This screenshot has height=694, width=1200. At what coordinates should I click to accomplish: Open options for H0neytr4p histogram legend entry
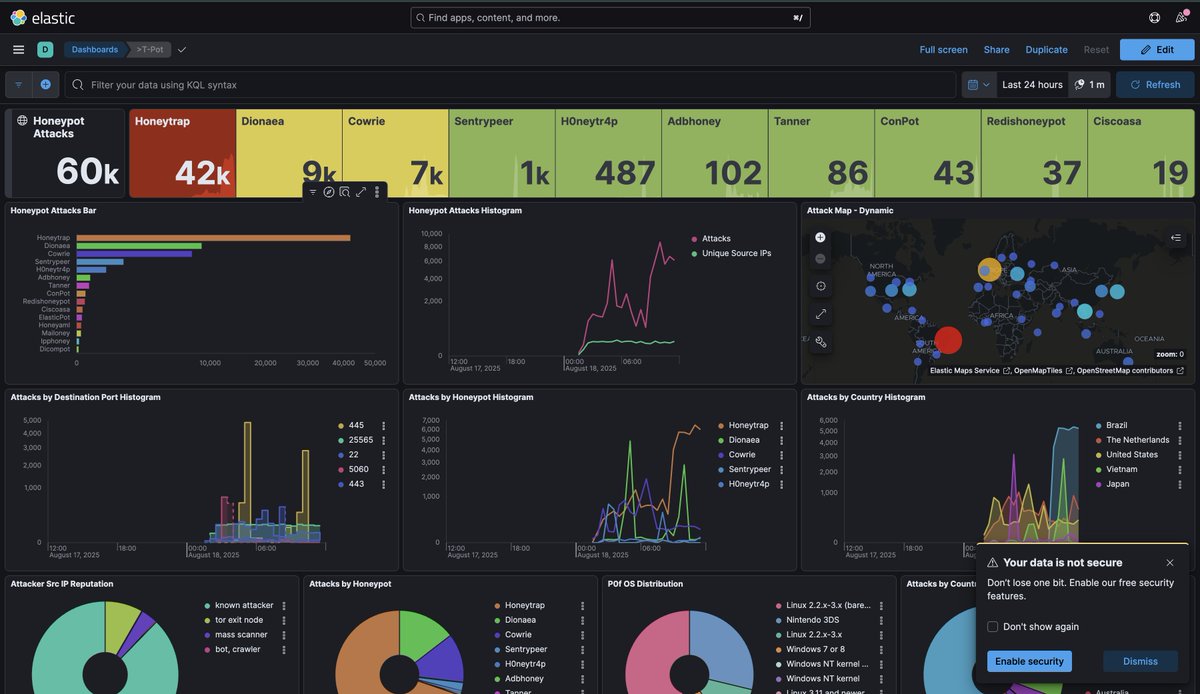click(x=782, y=484)
